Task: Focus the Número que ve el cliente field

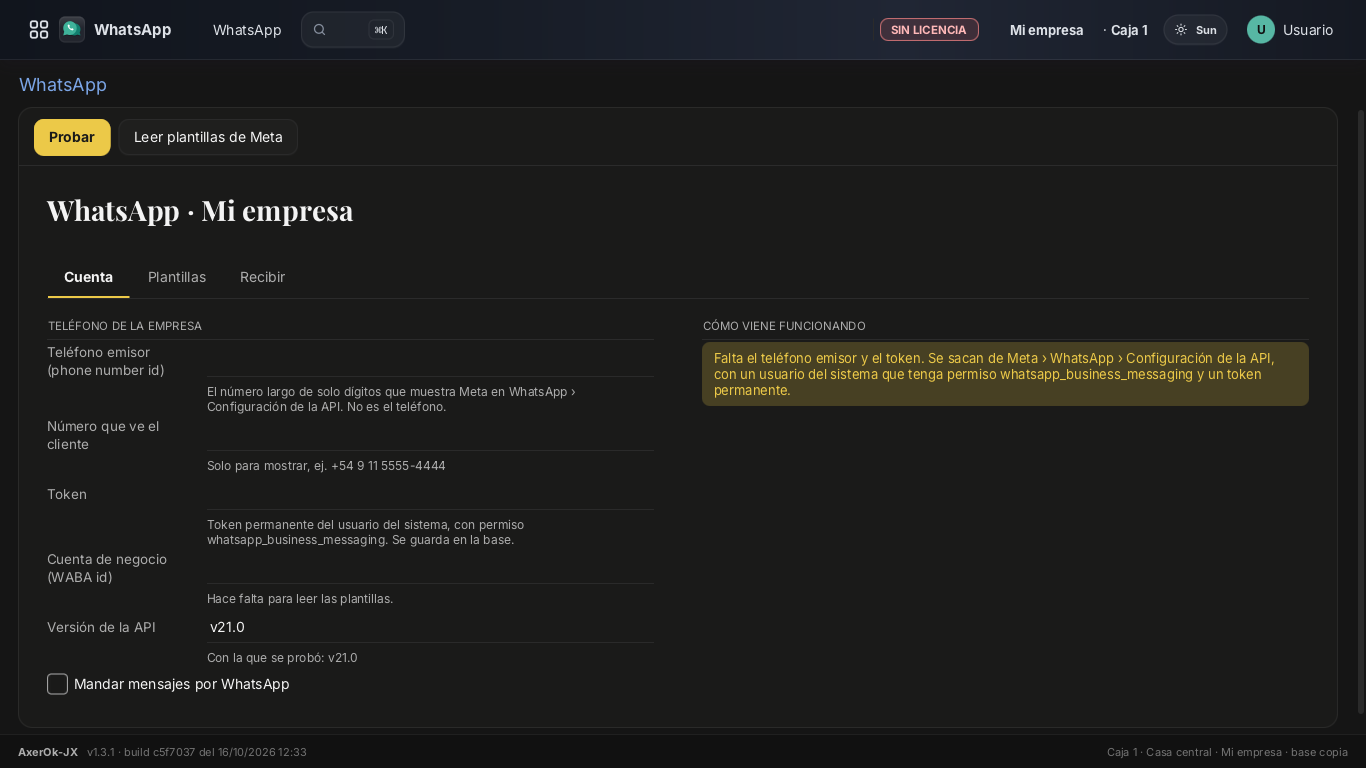Action: pyautogui.click(x=430, y=435)
